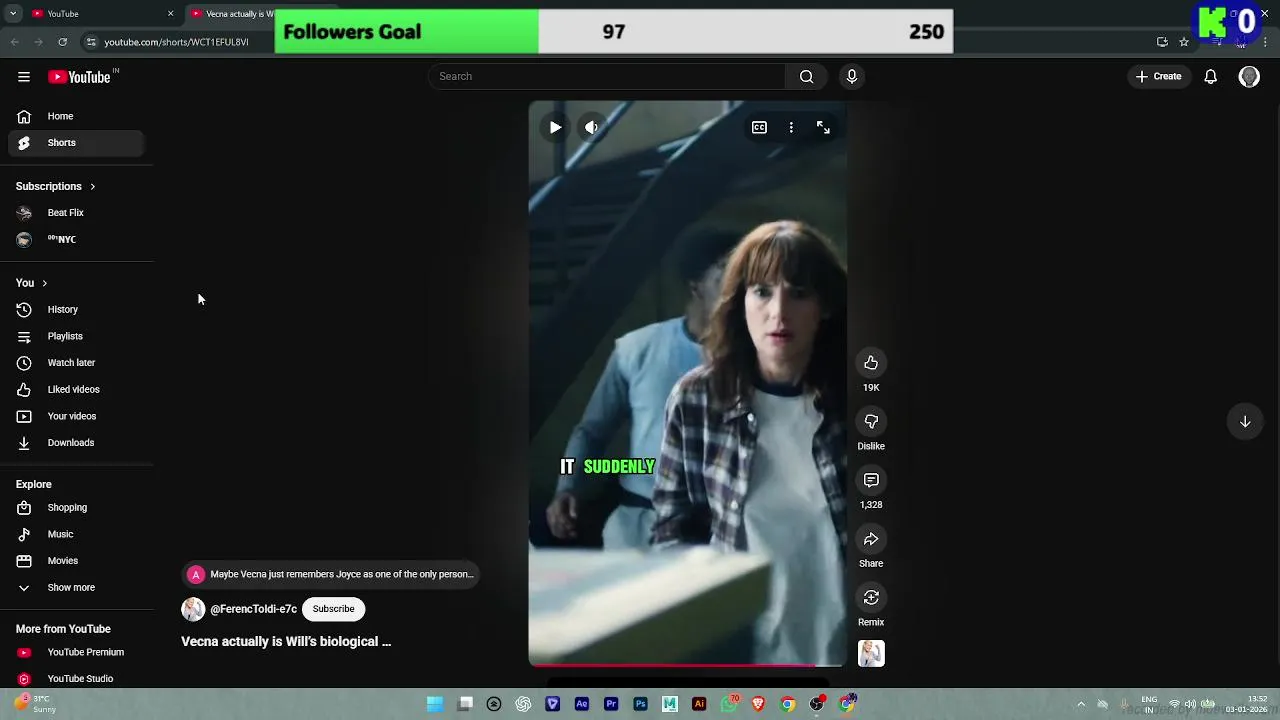
Task: Open Music under Explore
Action: (x=76, y=534)
